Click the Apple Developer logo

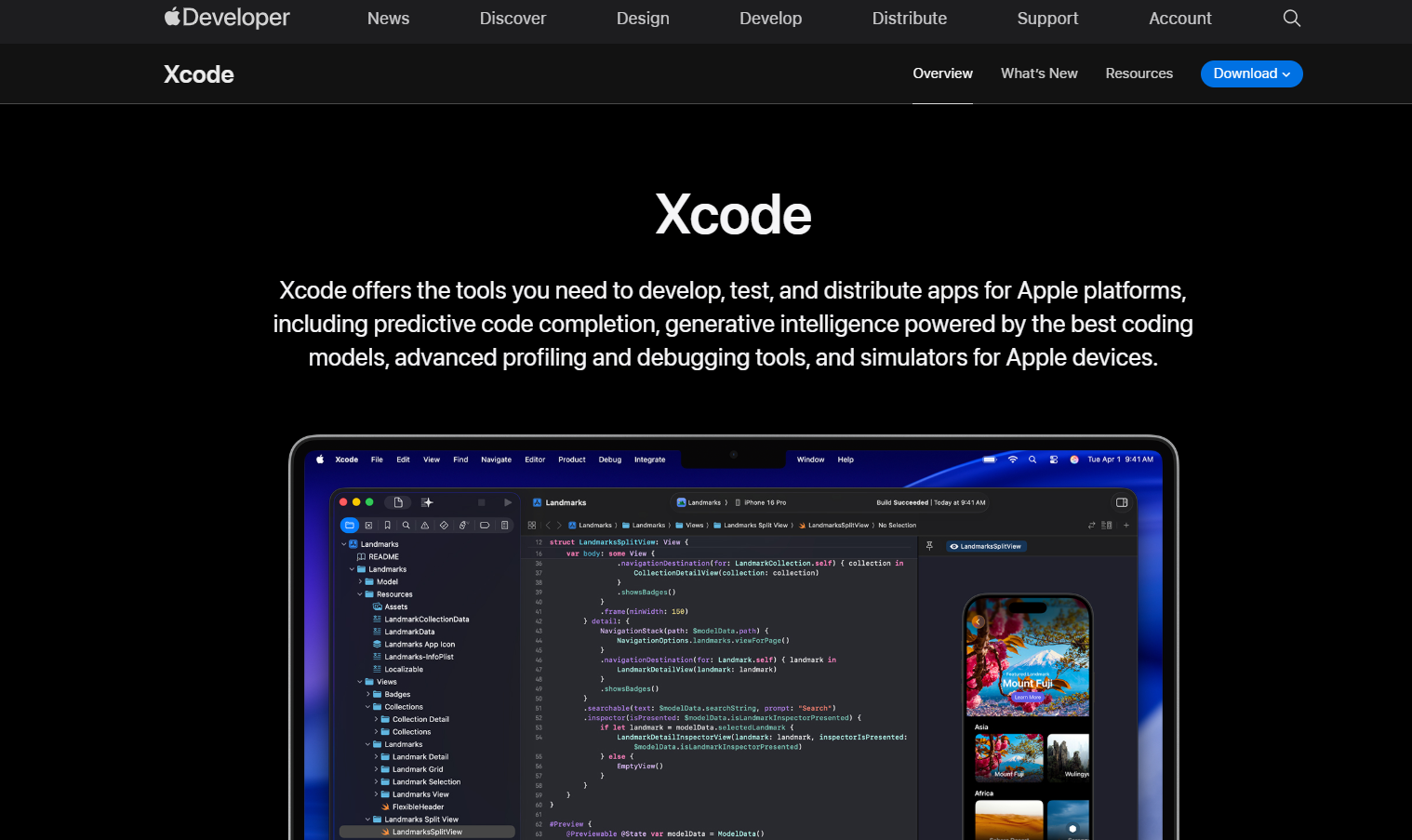(x=227, y=18)
